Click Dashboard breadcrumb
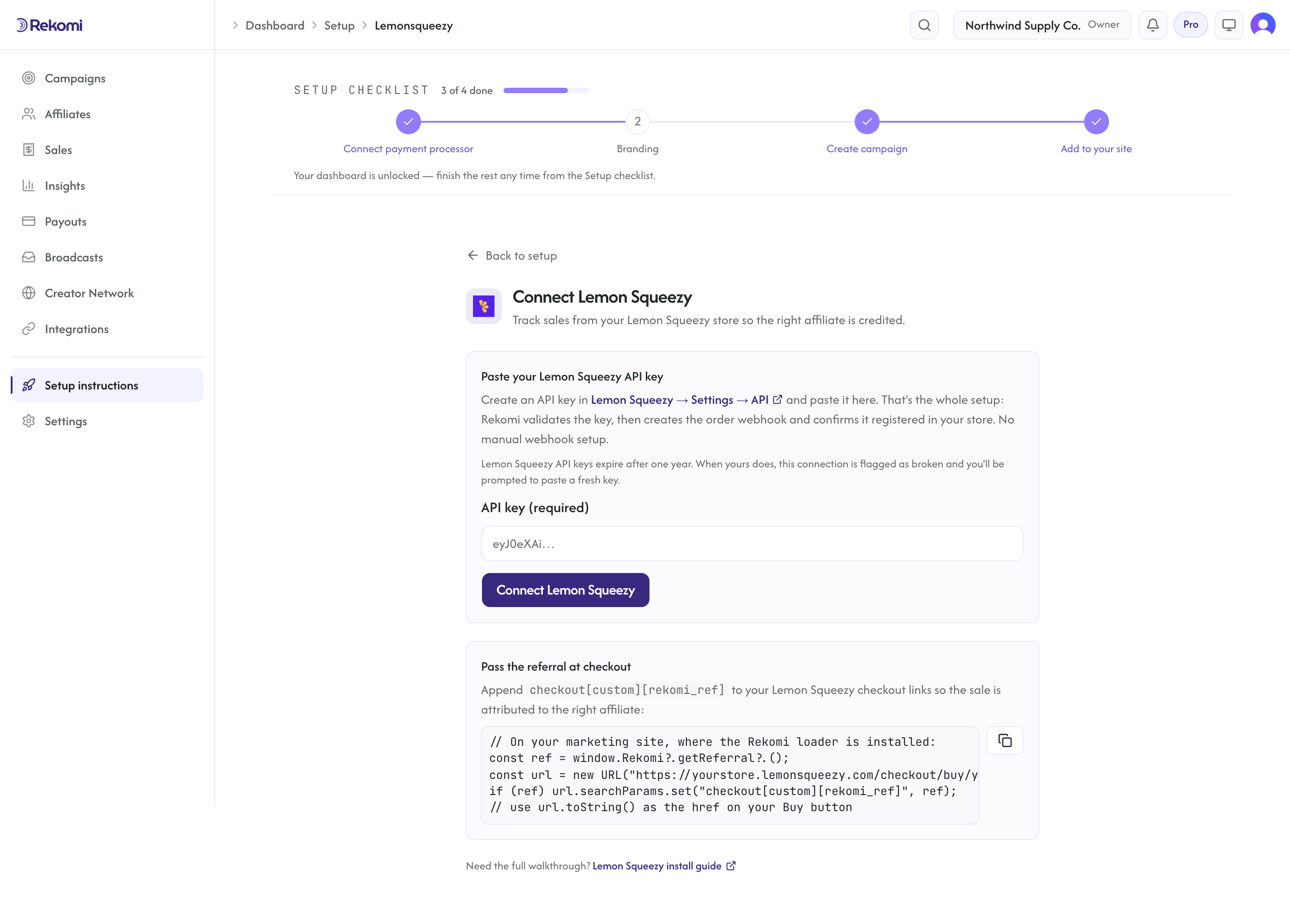This screenshot has width=1290, height=924. click(275, 25)
